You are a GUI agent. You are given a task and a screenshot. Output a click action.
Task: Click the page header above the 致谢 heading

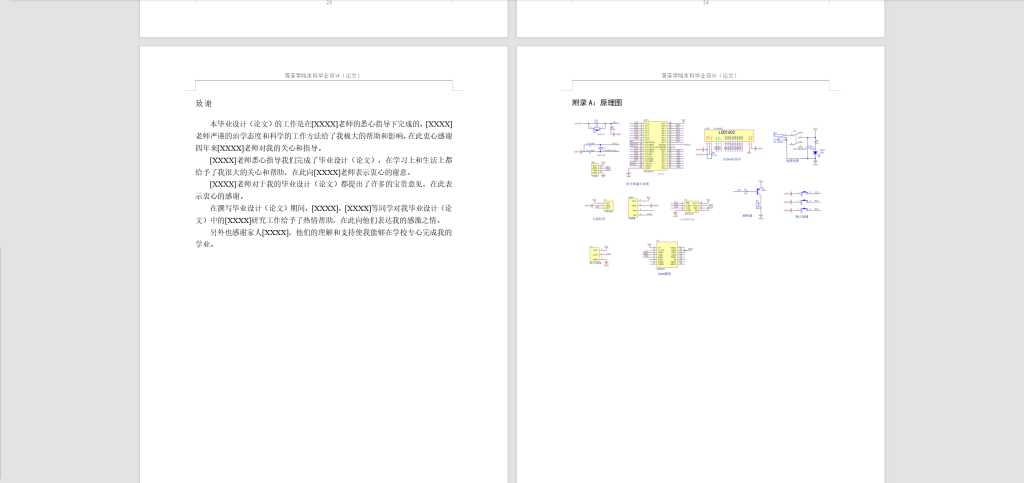[x=323, y=76]
